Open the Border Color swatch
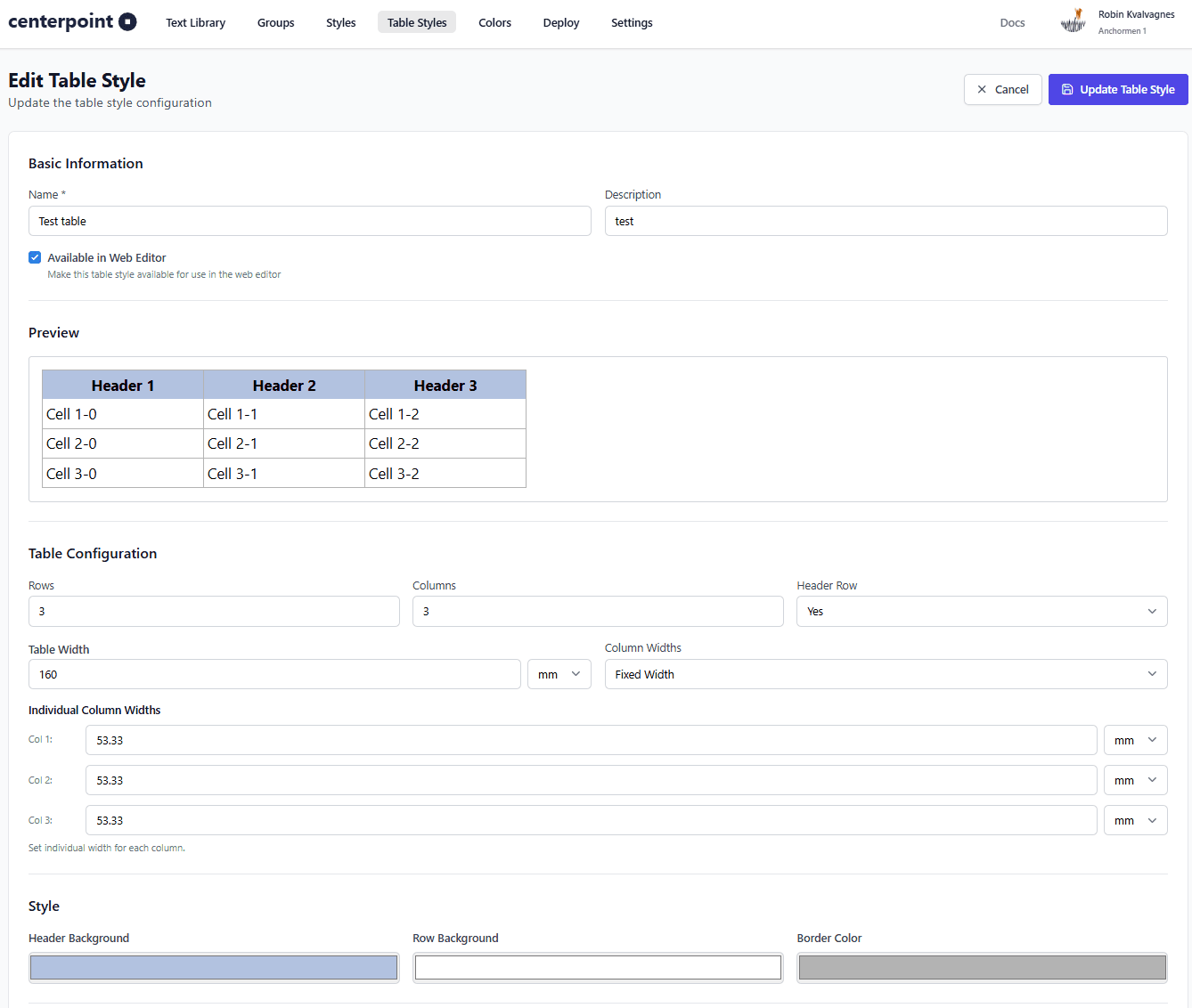The height and width of the screenshot is (1008, 1192). point(982,968)
